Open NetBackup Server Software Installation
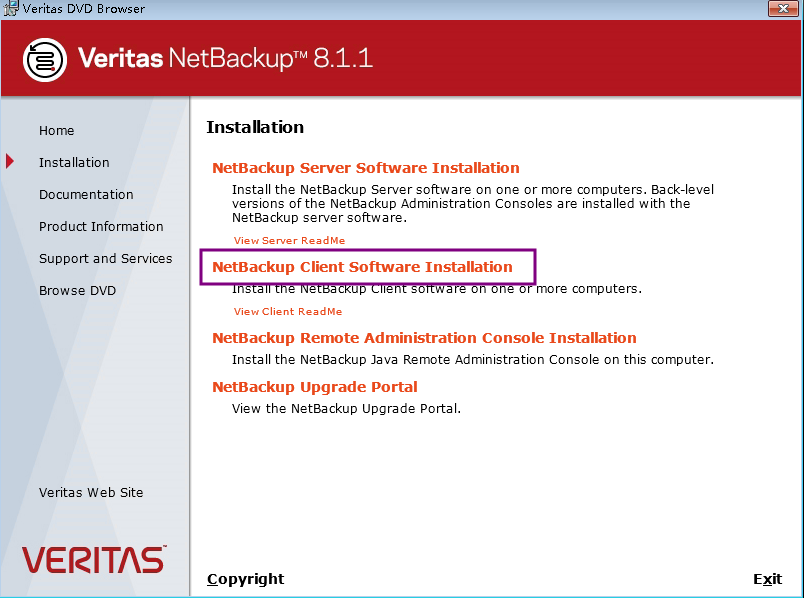 [365, 167]
